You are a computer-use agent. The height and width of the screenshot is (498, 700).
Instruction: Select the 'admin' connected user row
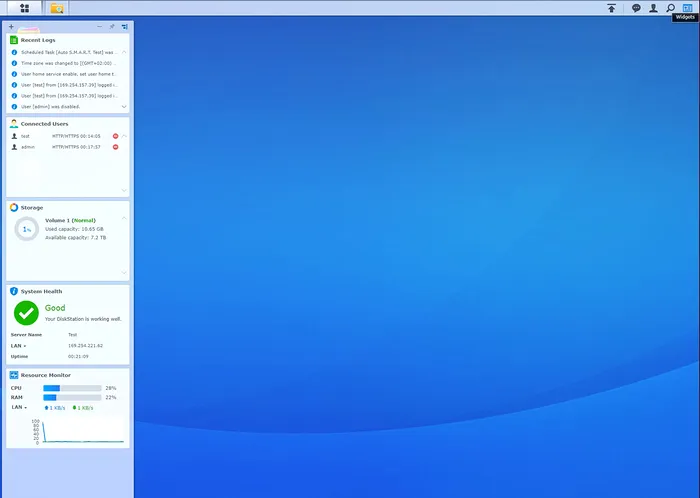click(65, 147)
